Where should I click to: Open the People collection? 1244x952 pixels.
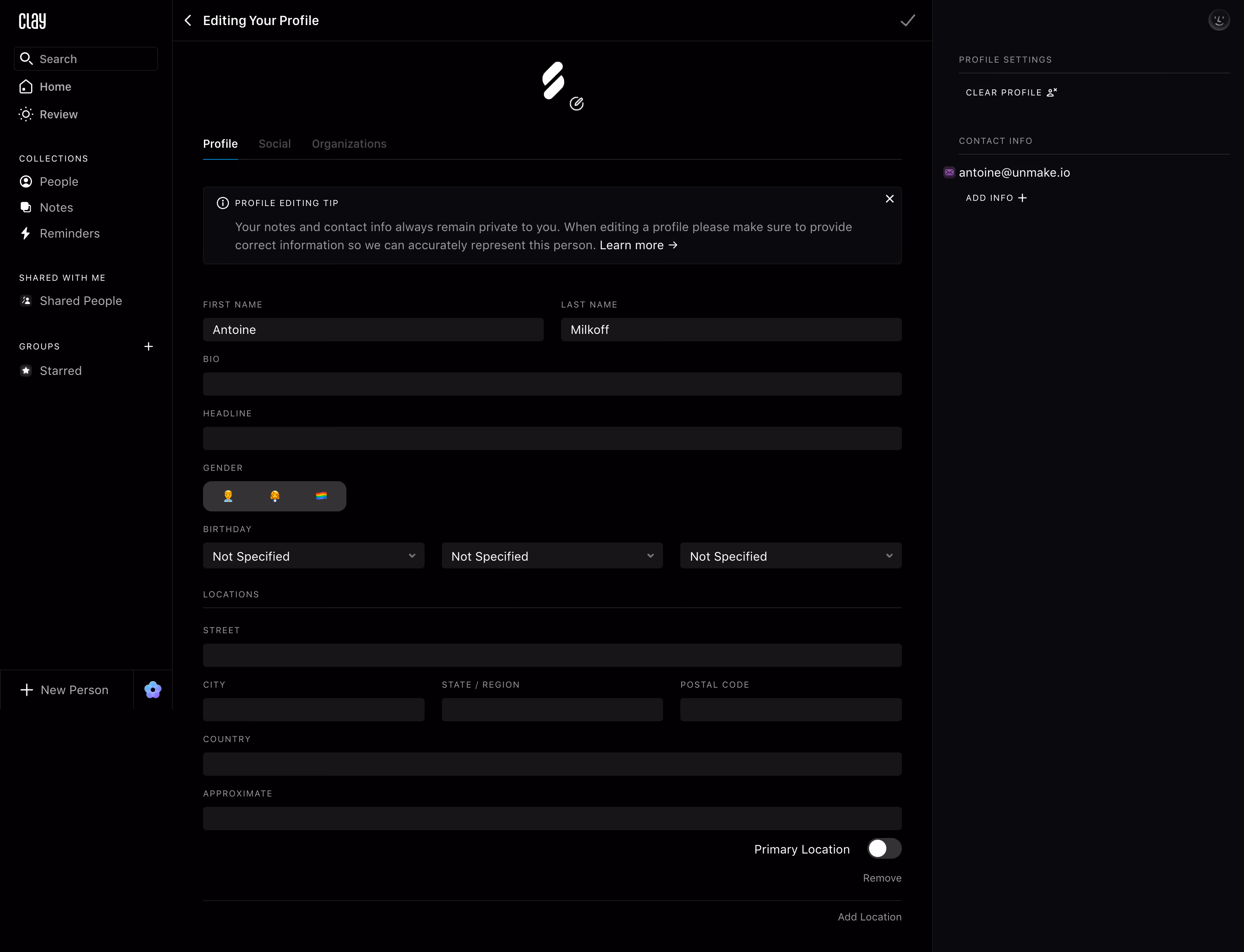[x=49, y=181]
